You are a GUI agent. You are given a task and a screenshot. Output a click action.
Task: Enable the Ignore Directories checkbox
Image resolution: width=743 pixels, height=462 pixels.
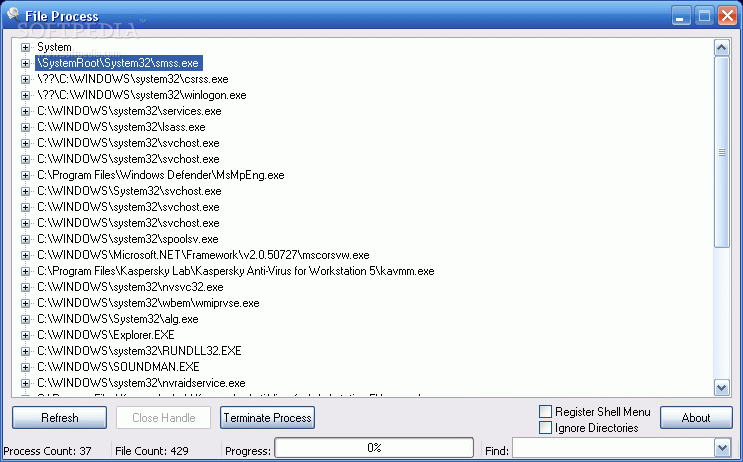[x=545, y=427]
